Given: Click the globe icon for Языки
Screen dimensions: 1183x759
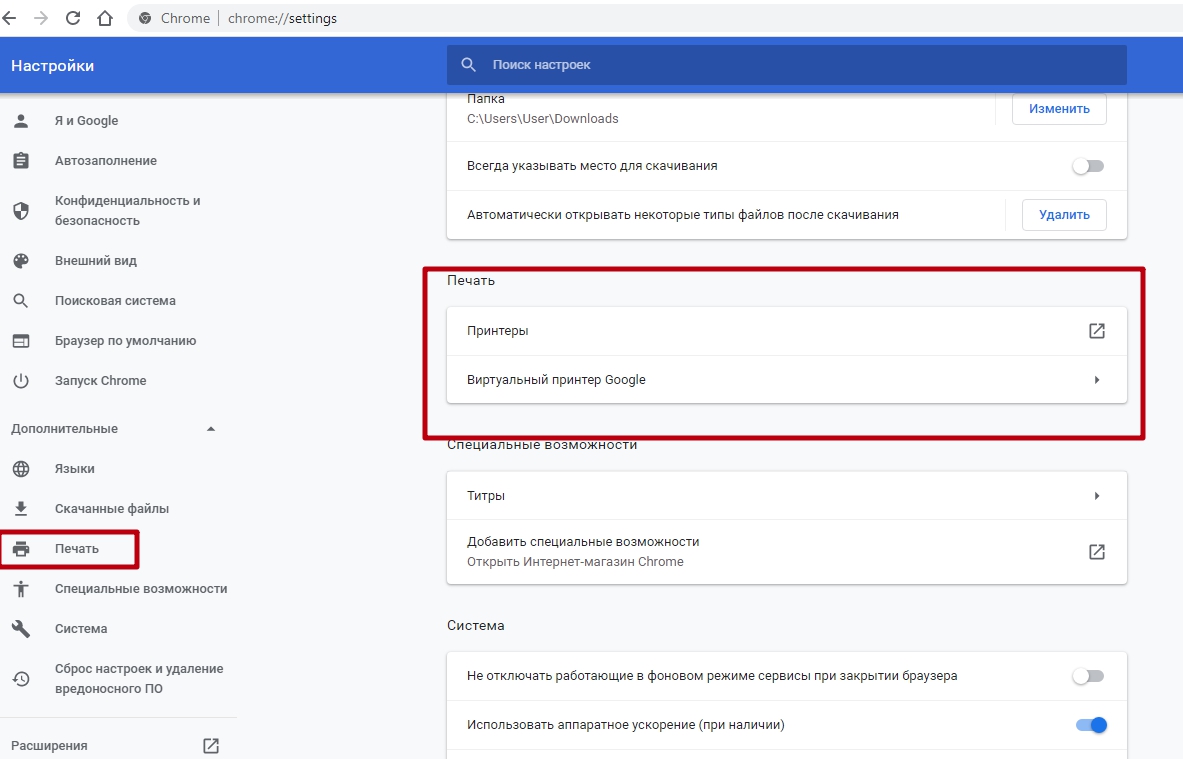Looking at the screenshot, I should pyautogui.click(x=21, y=469).
